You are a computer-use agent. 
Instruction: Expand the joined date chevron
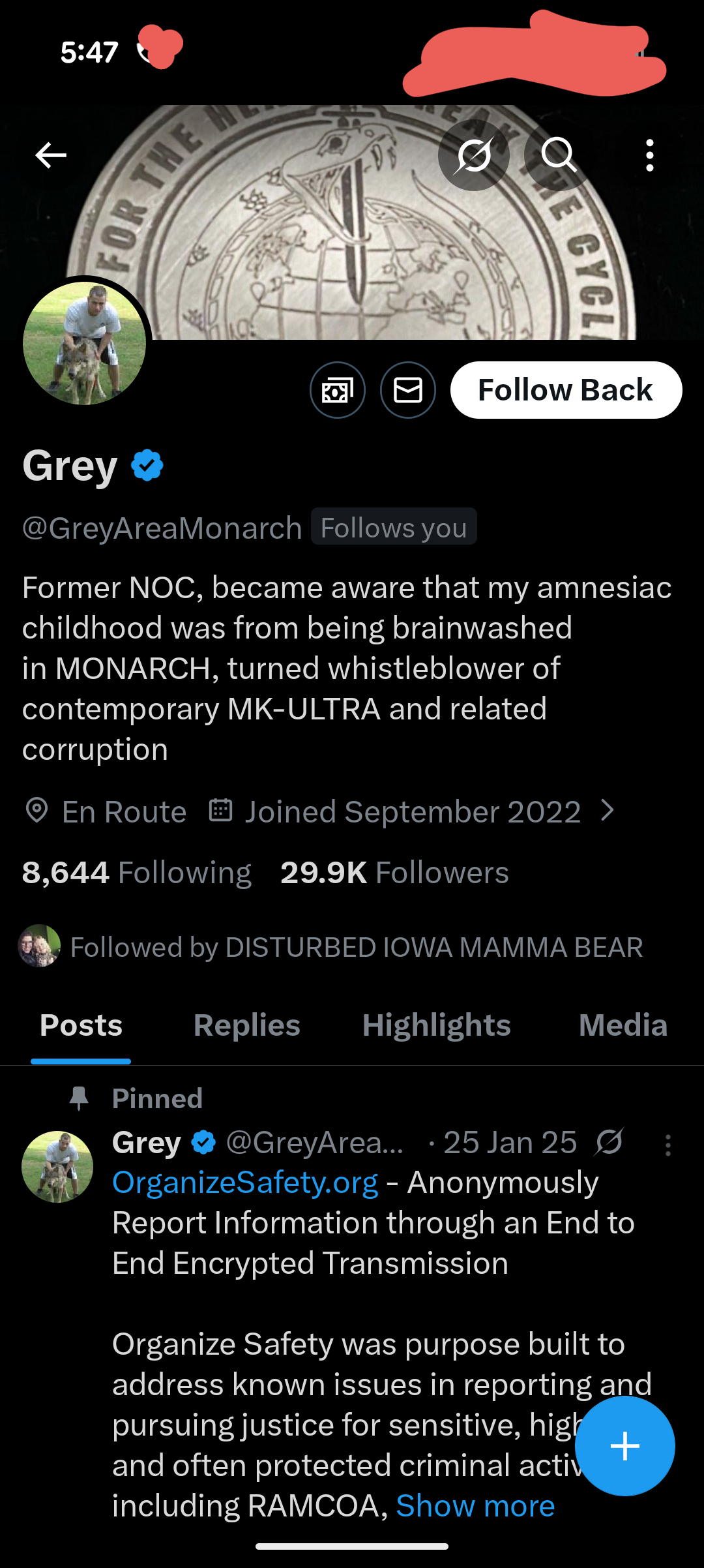pyautogui.click(x=608, y=811)
